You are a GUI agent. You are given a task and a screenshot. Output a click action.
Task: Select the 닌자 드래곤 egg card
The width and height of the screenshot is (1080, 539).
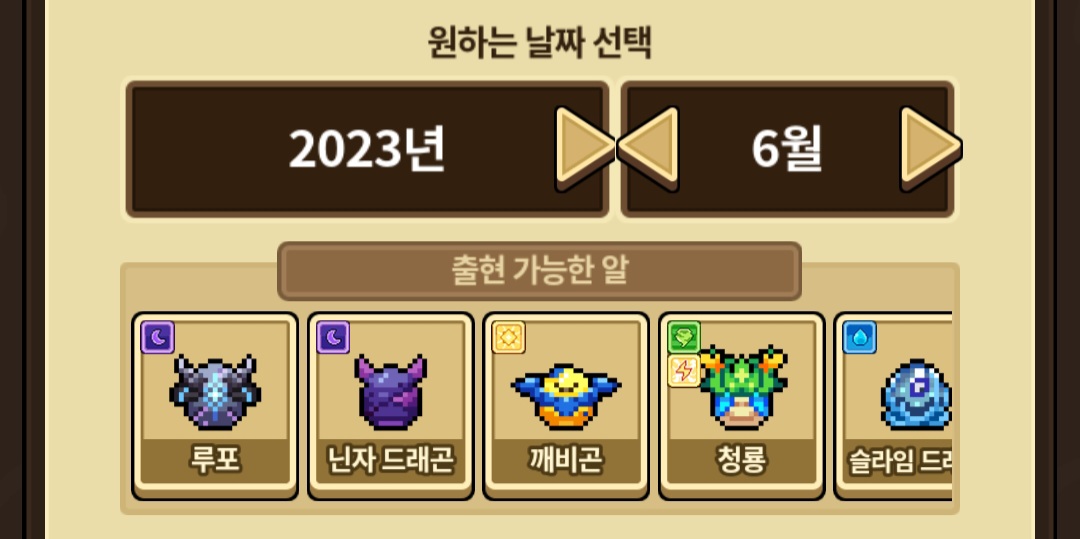[x=391, y=406]
